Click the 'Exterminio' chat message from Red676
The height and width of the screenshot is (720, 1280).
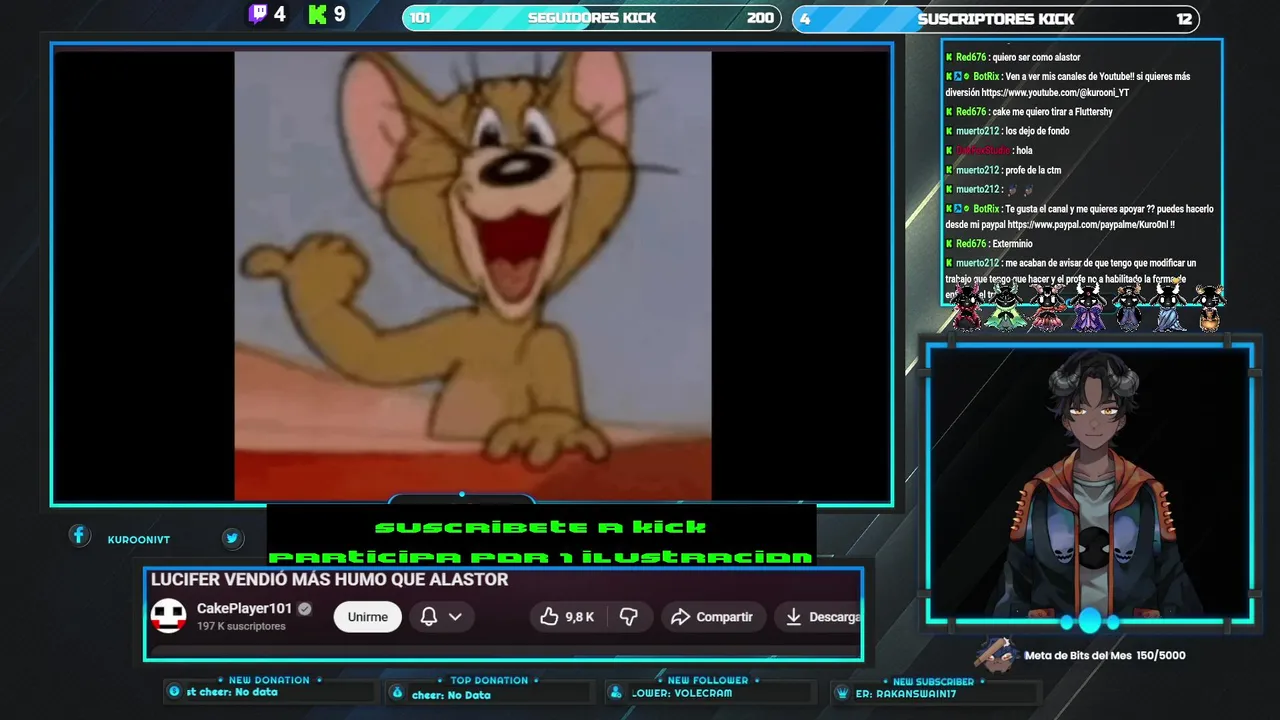pyautogui.click(x=989, y=244)
